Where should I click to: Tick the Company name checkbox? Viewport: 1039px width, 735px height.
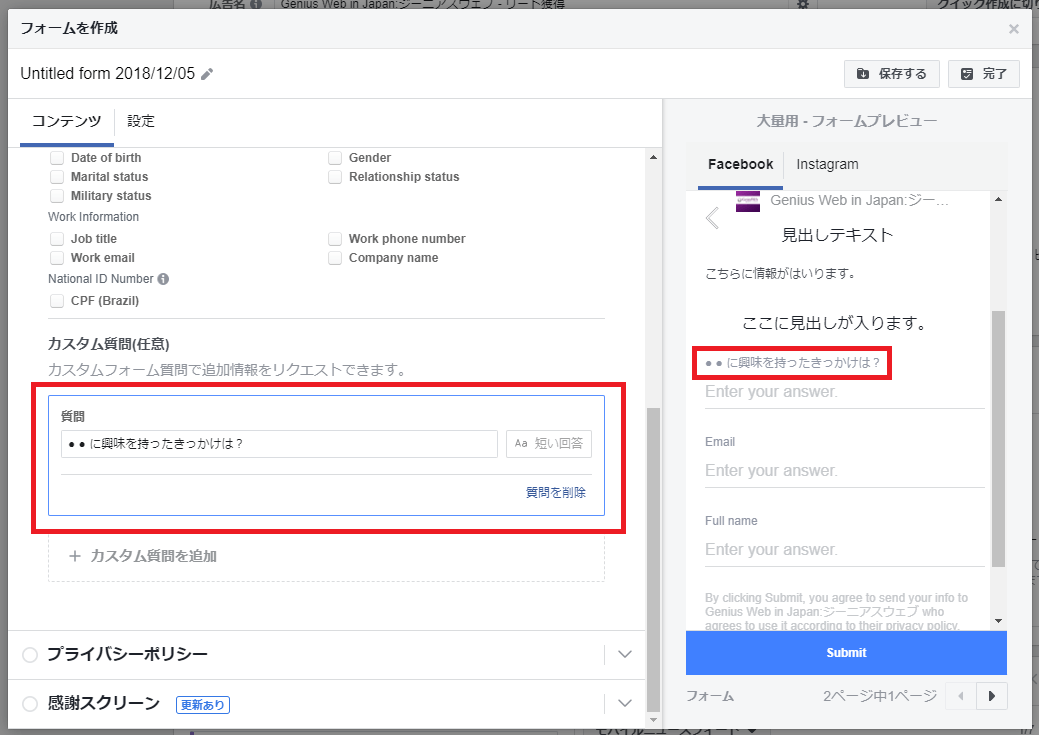pyautogui.click(x=335, y=258)
